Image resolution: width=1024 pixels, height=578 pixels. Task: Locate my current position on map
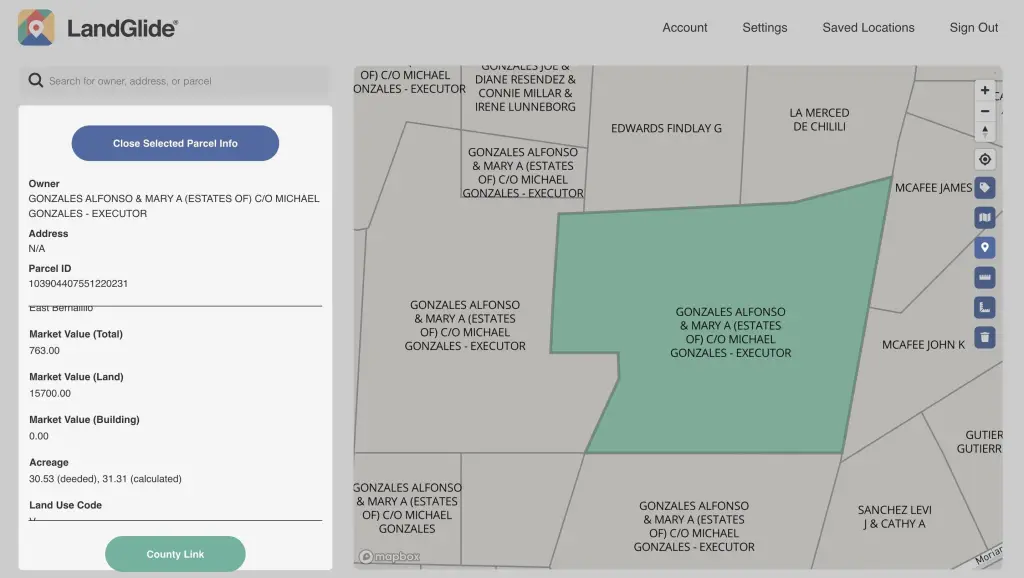click(985, 160)
